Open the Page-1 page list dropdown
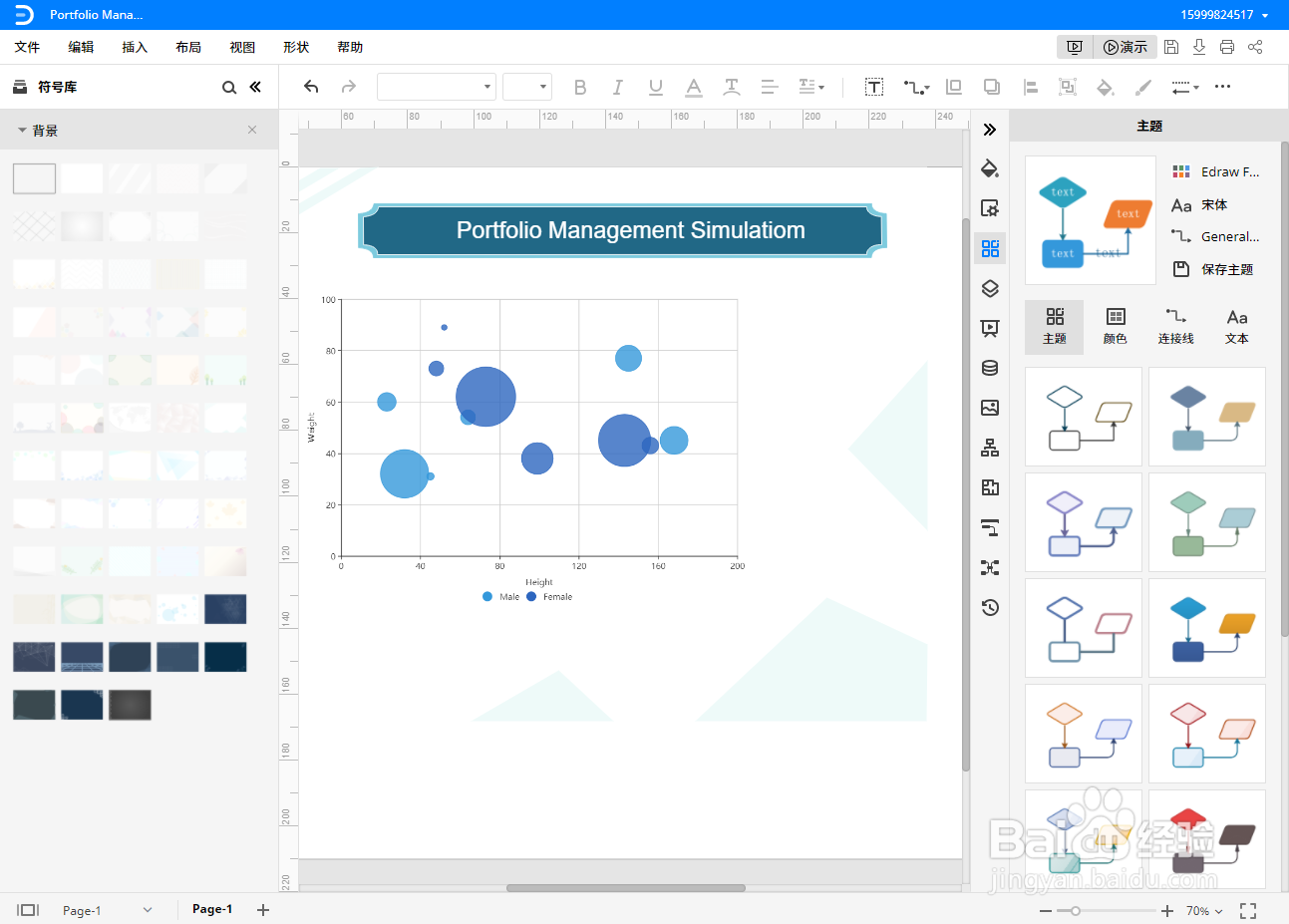Image resolution: width=1289 pixels, height=924 pixels. (x=107, y=910)
